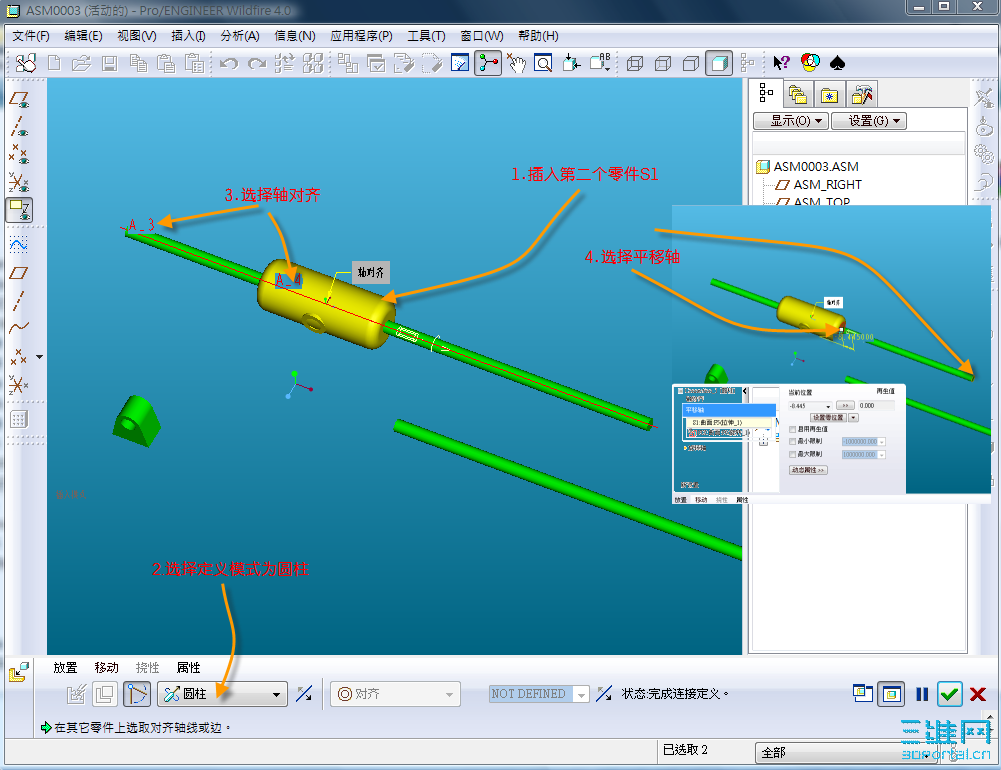Open the 文件(F) menu
Screen dimensions: 1001x770
[x=31, y=36]
